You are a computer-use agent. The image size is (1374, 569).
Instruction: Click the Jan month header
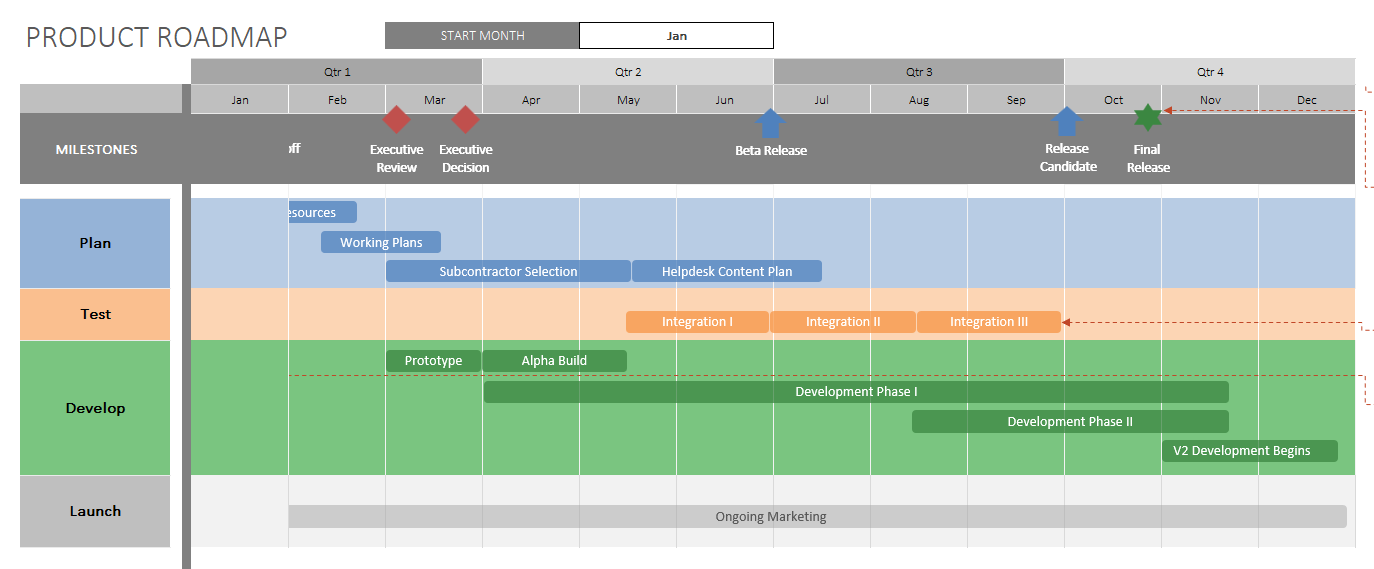coord(240,100)
